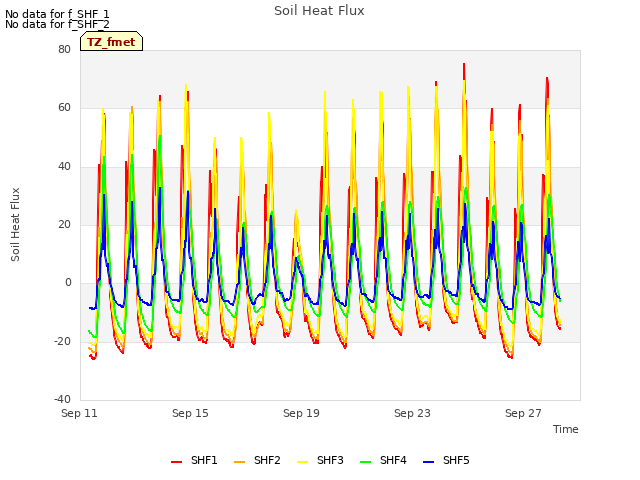Click the blue SHF5 legend swatch
The height and width of the screenshot is (480, 640).
point(429,462)
